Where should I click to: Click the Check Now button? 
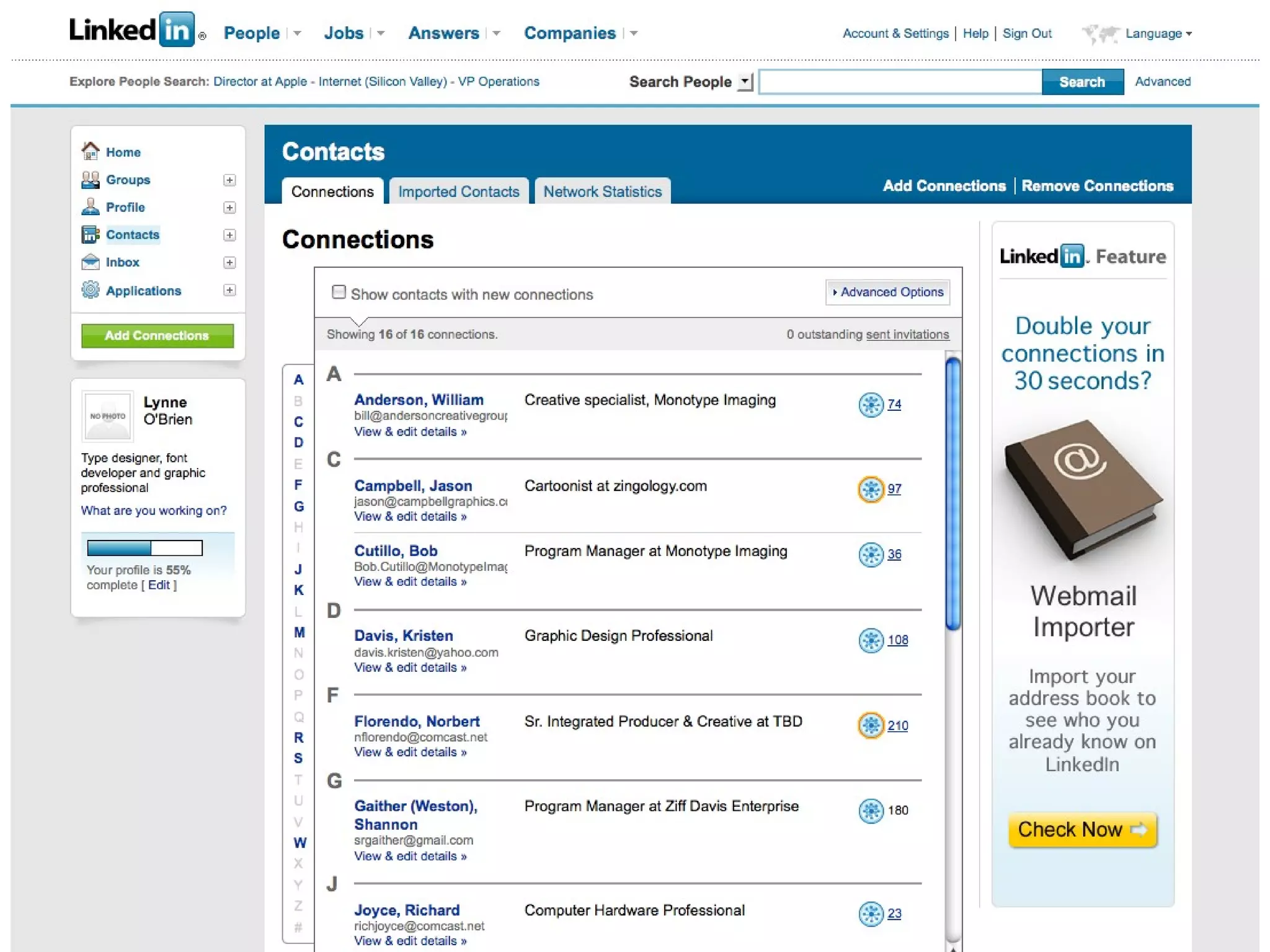[1082, 829]
